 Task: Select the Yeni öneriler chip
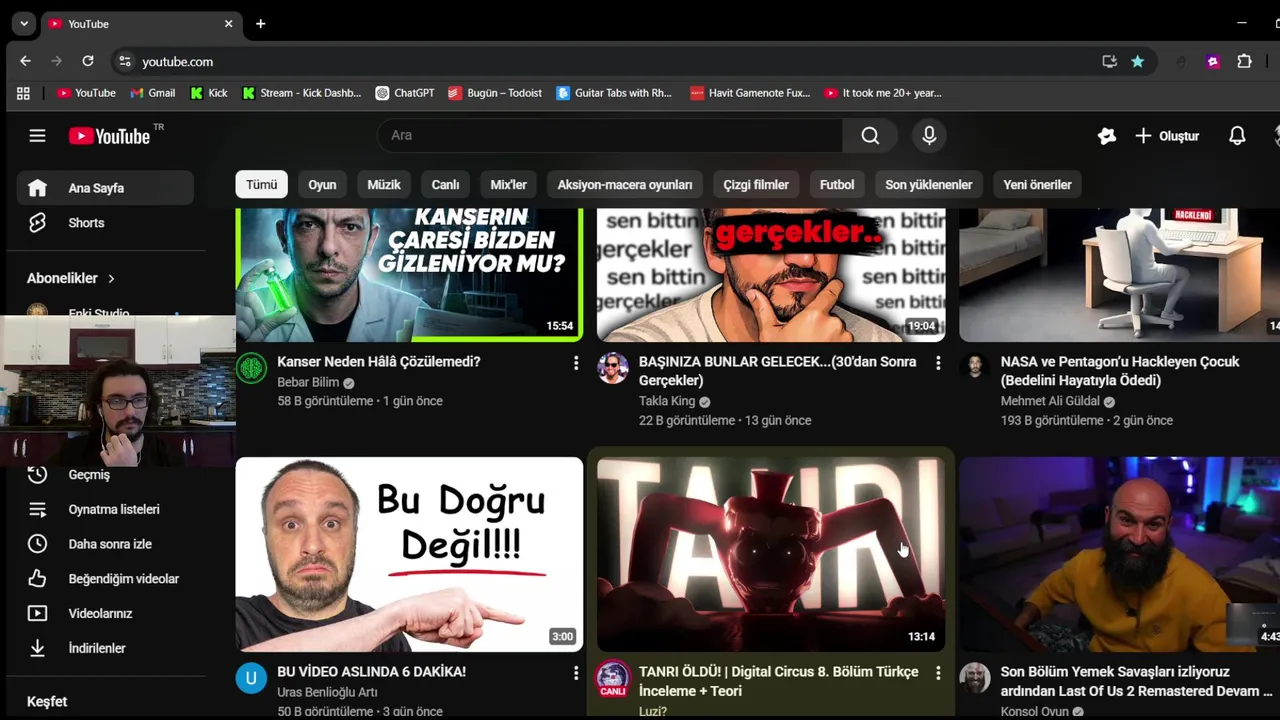tap(1037, 185)
